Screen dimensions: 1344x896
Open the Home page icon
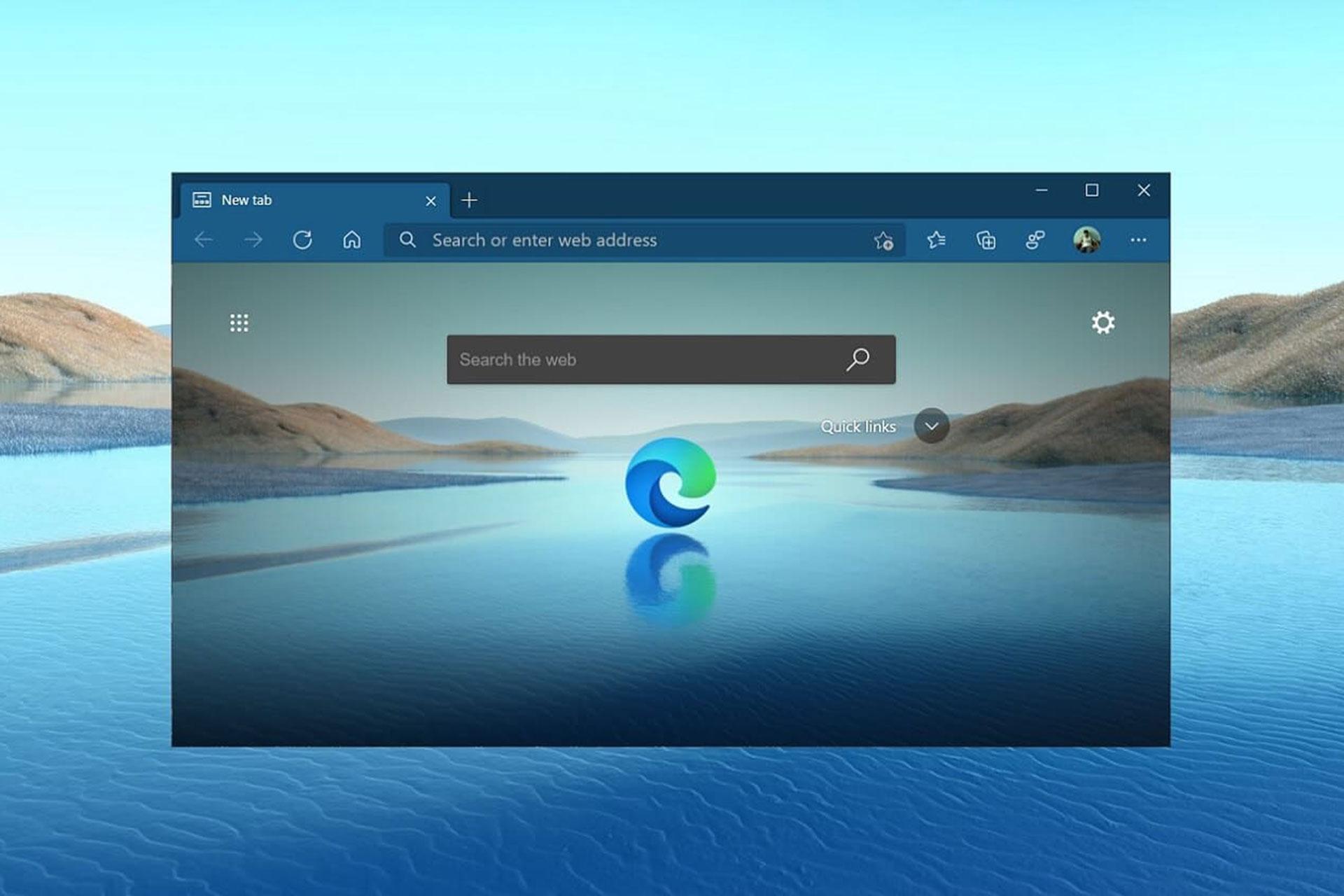click(351, 240)
